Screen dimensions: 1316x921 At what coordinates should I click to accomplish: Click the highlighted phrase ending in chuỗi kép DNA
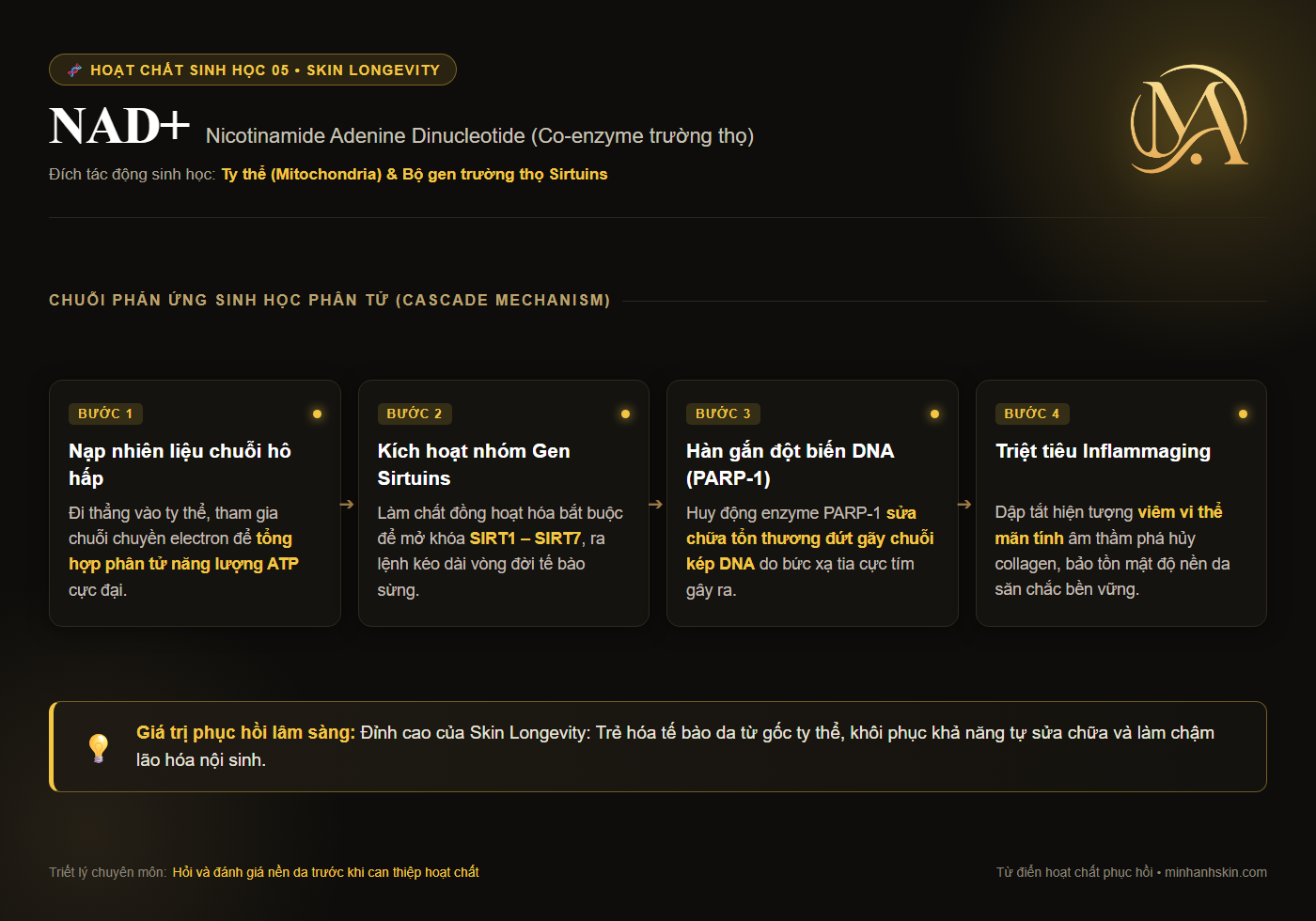point(810,539)
